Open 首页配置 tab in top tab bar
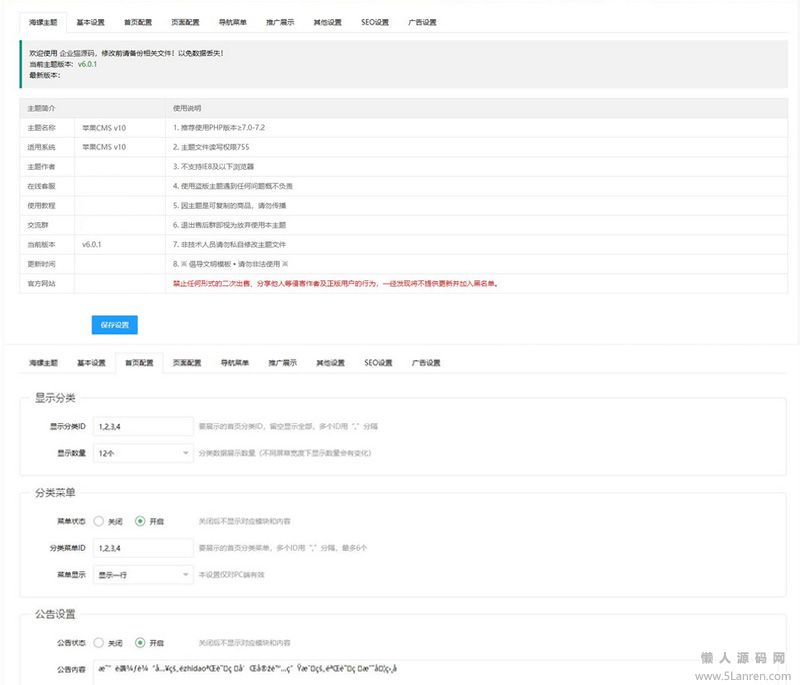Screen dimensions: 800x685 [138, 21]
